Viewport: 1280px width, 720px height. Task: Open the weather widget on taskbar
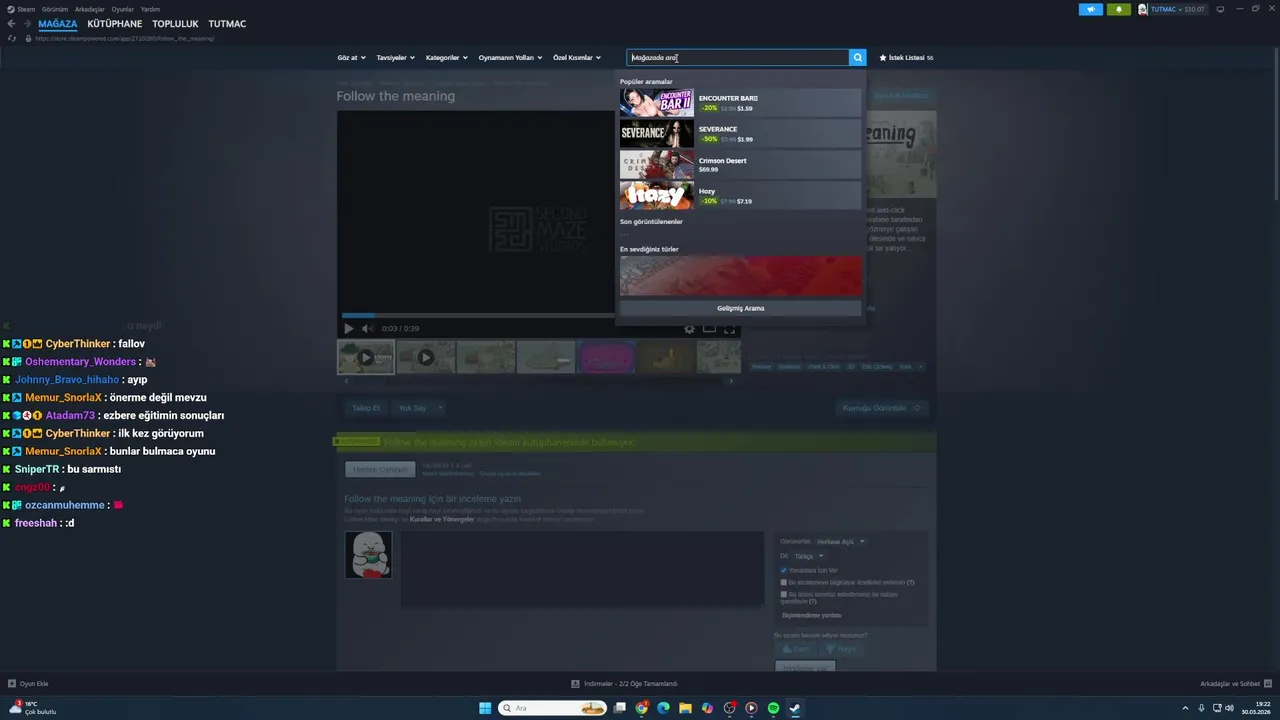[x=32, y=708]
